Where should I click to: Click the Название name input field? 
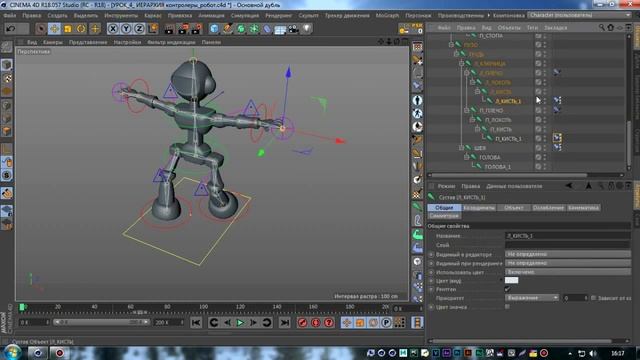(567, 236)
